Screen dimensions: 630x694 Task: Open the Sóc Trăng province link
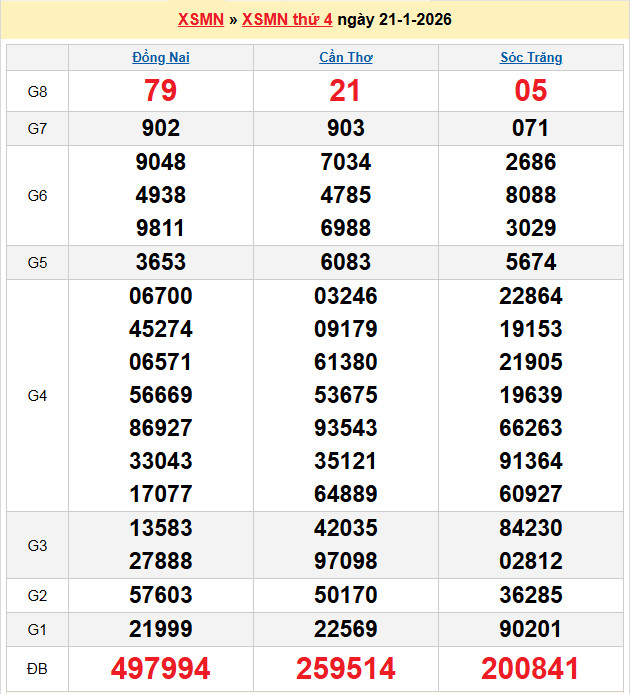tap(531, 58)
